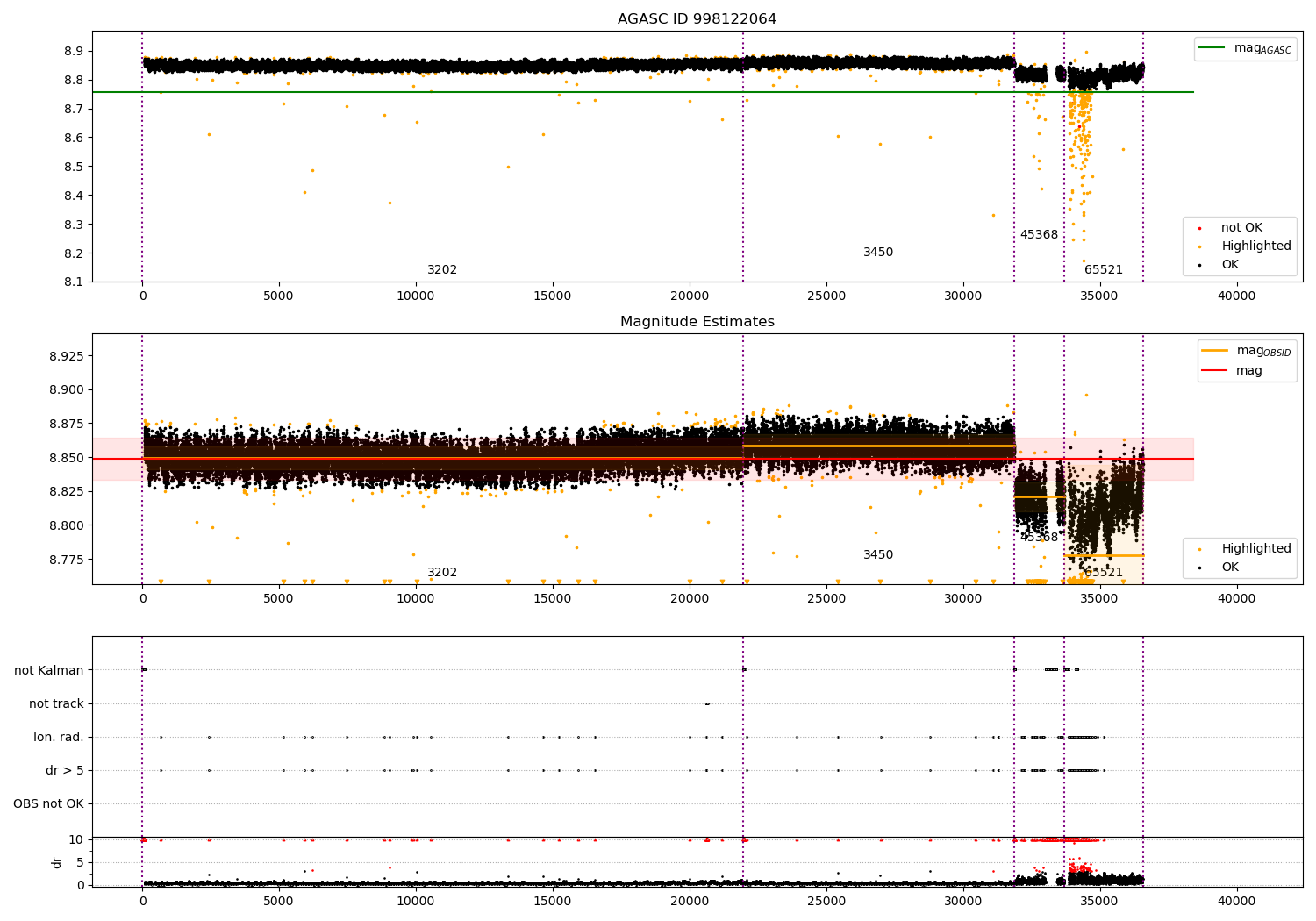Click the 8.7 y-tick in top plot
This screenshot has width=1316, height=921.
point(74,110)
